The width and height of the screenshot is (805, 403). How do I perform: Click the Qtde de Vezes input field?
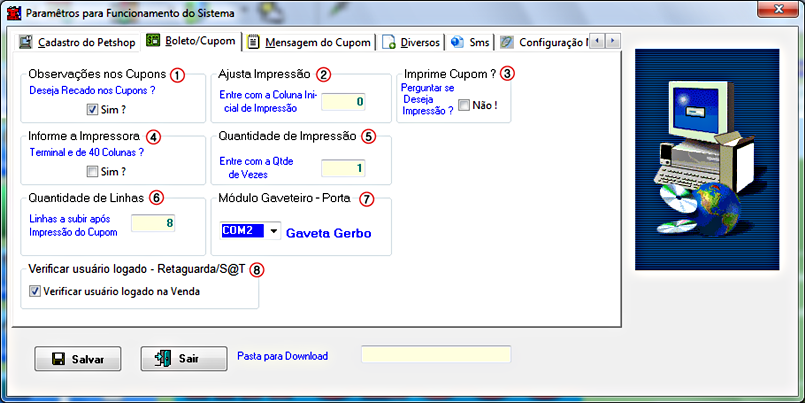click(343, 168)
